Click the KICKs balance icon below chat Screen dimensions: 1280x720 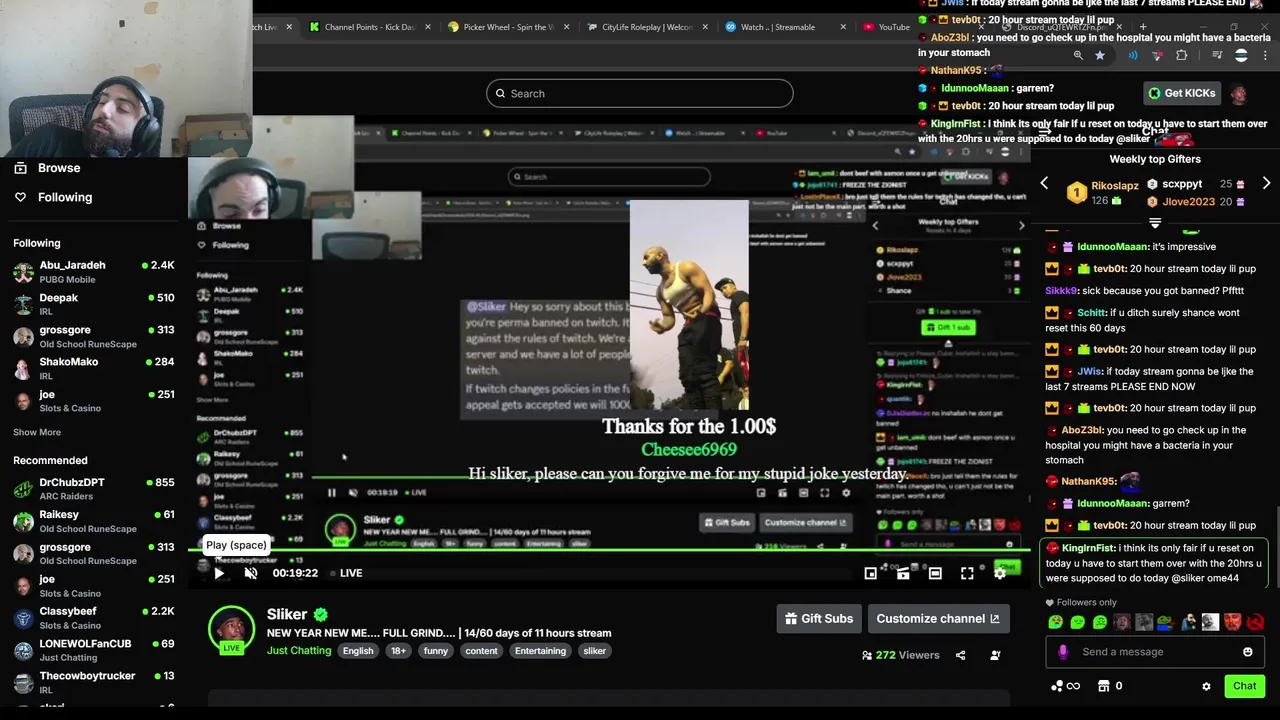1066,686
